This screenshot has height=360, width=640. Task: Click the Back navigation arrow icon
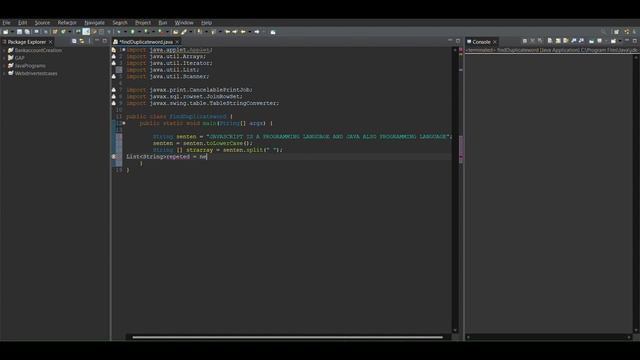pyautogui.click(x=243, y=32)
